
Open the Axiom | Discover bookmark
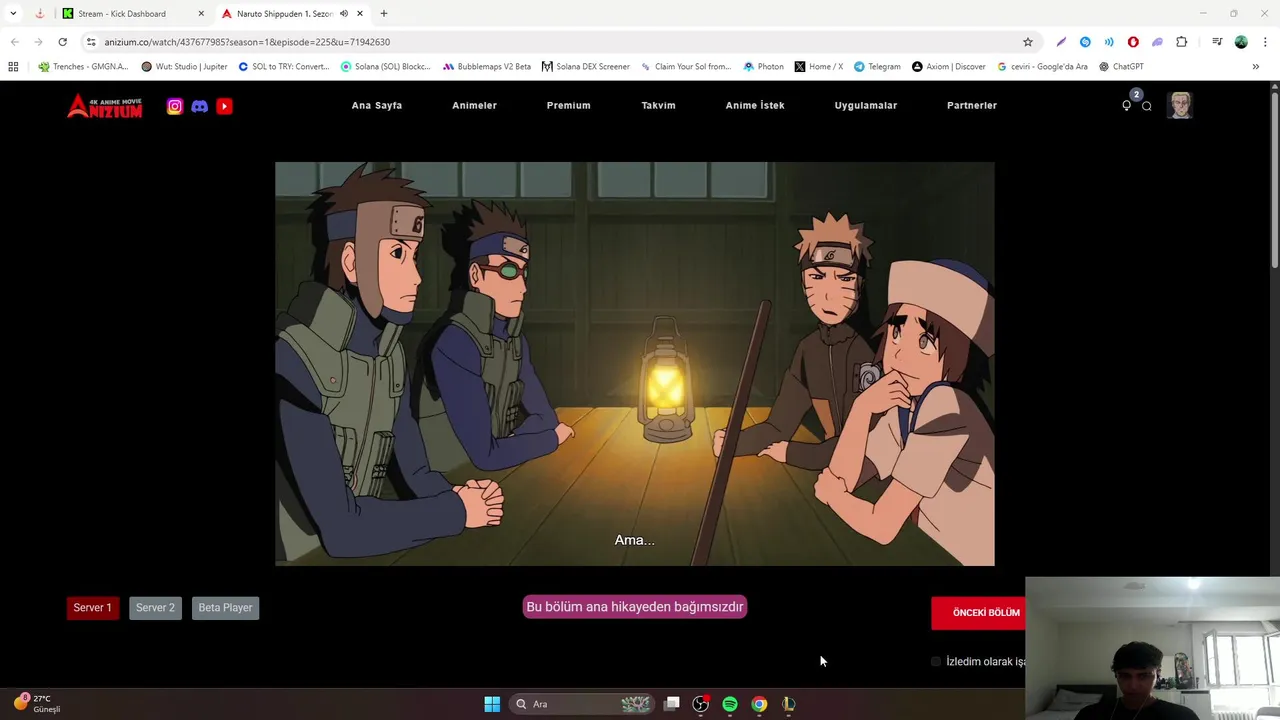pos(949,67)
